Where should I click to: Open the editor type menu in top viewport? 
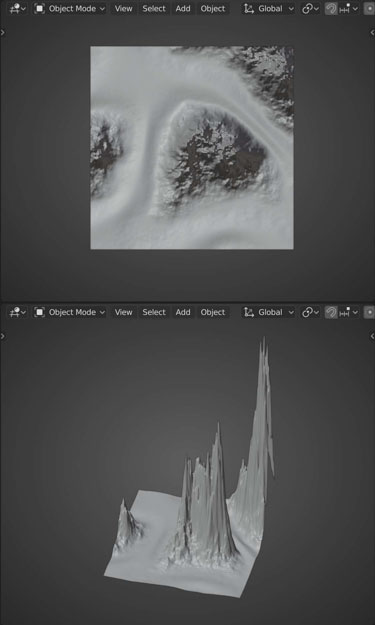(17, 8)
